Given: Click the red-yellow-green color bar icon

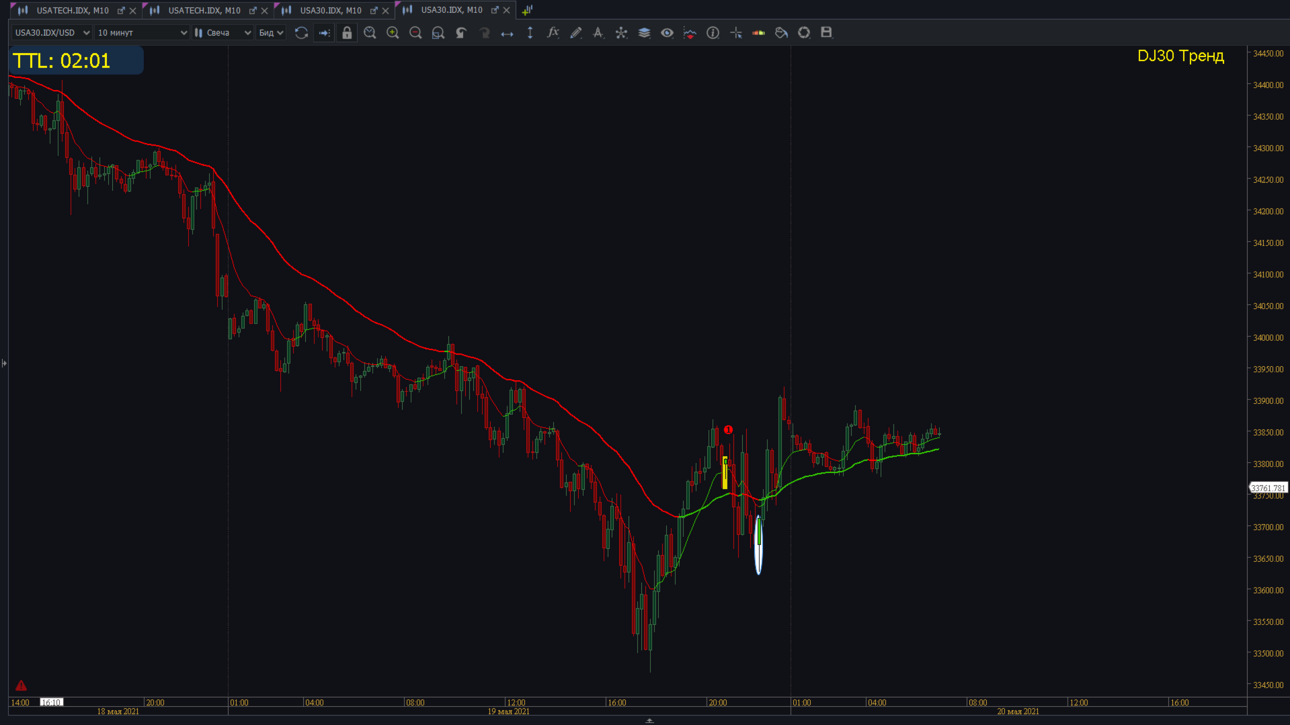Looking at the screenshot, I should pos(759,33).
